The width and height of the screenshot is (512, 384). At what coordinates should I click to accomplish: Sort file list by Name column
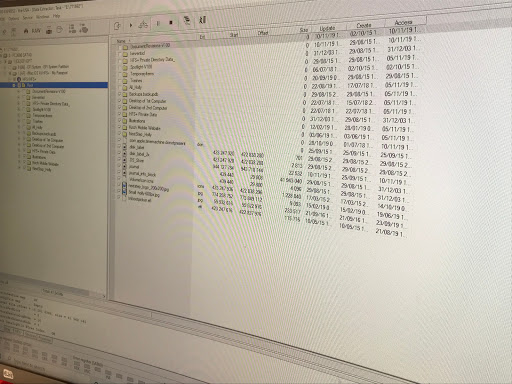pyautogui.click(x=121, y=41)
